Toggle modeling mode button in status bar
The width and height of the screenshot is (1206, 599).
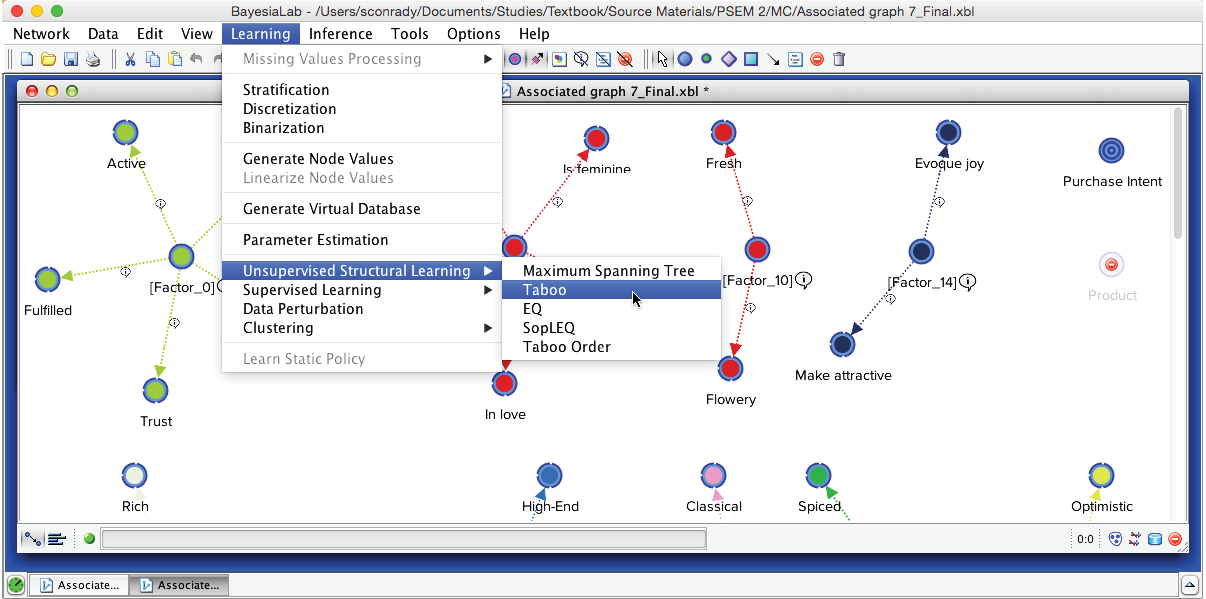point(34,539)
